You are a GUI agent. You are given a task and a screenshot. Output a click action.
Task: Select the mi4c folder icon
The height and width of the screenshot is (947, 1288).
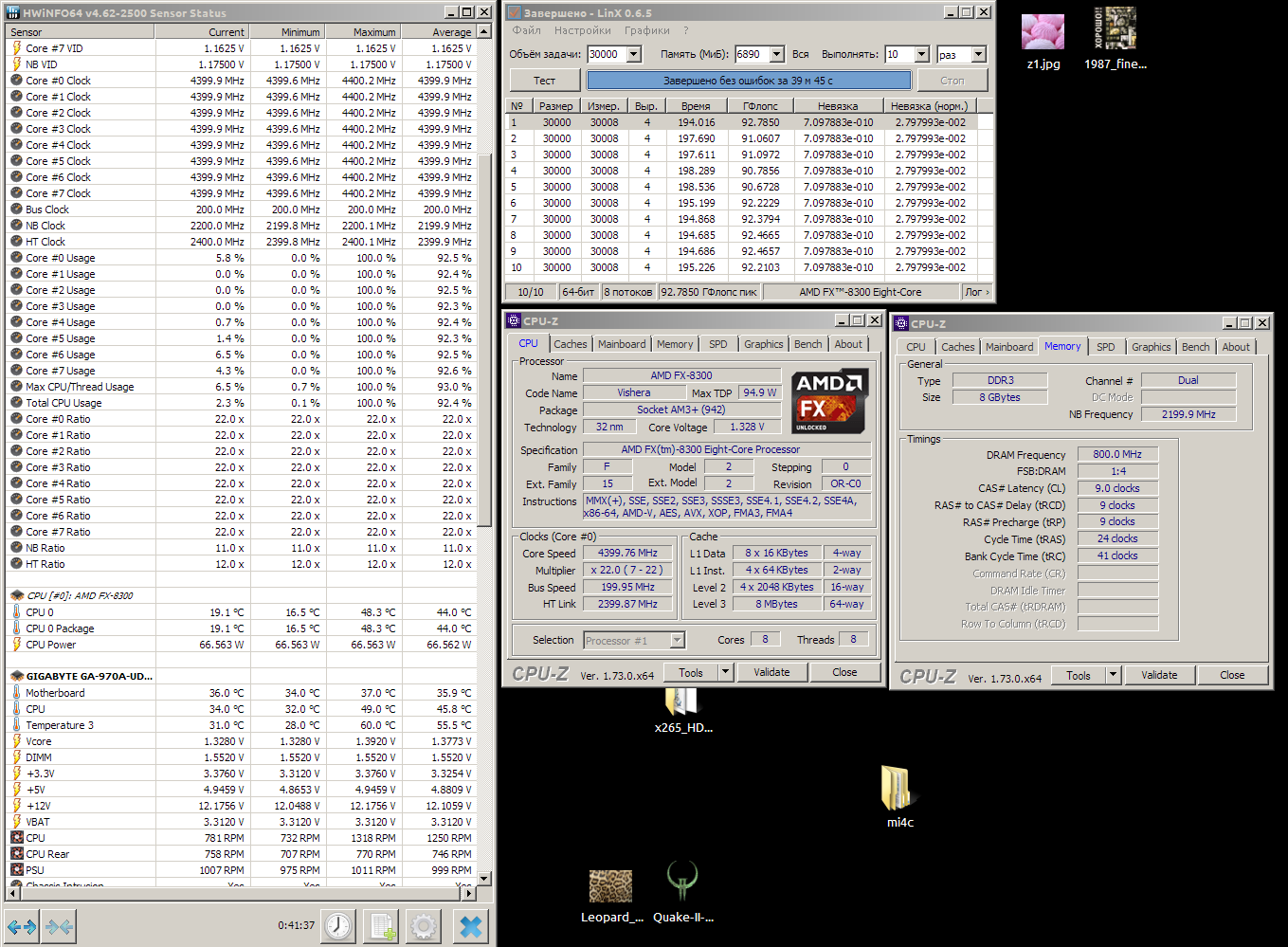click(899, 796)
